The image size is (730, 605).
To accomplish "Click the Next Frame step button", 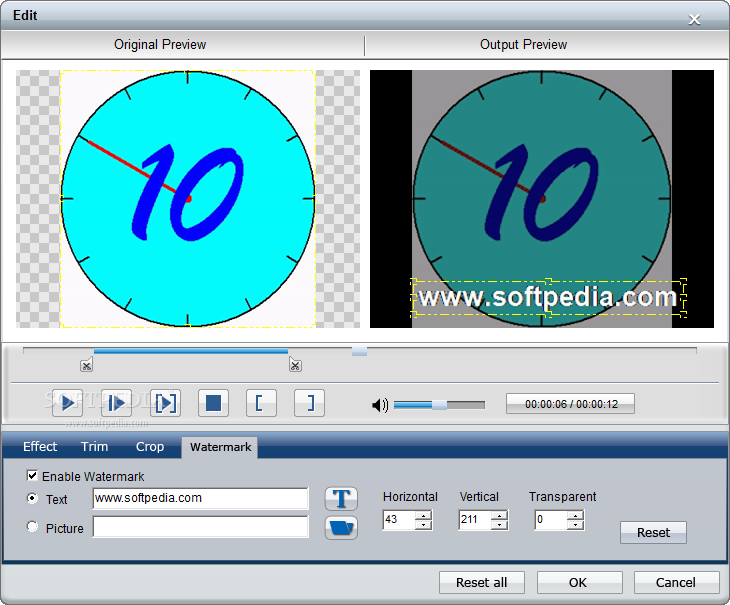I will click(116, 403).
